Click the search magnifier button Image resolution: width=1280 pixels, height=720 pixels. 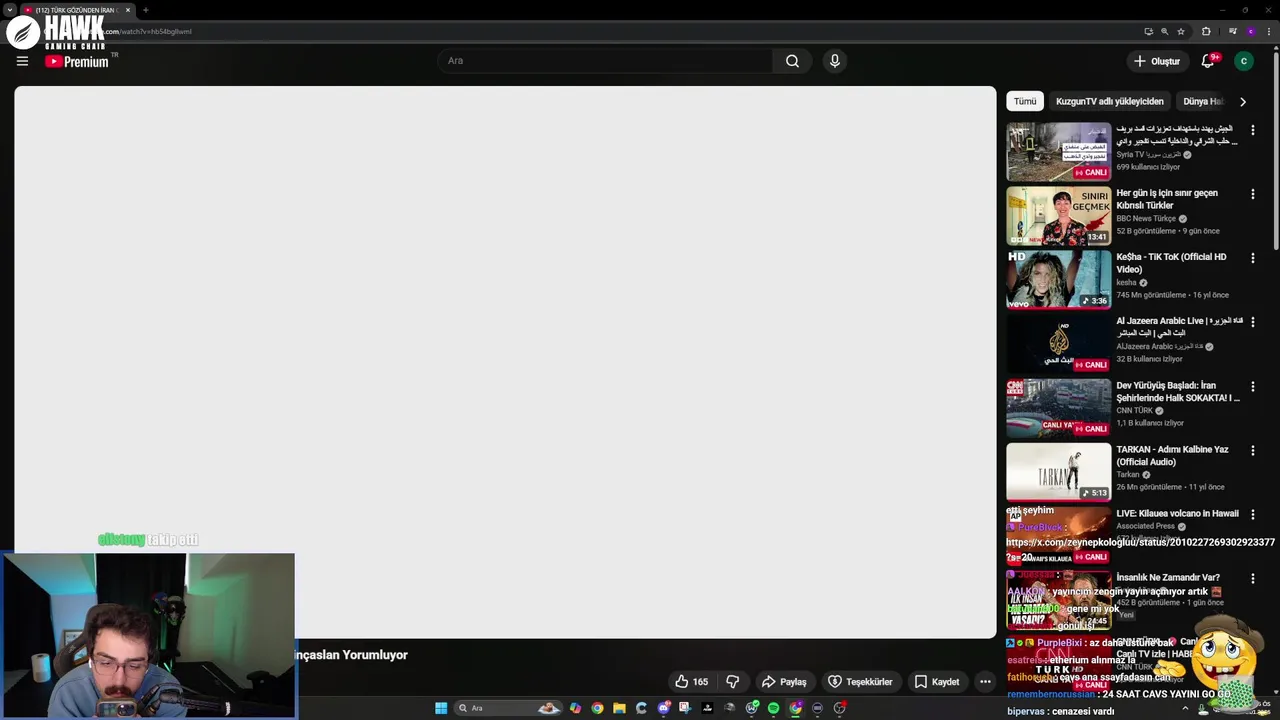(x=792, y=61)
